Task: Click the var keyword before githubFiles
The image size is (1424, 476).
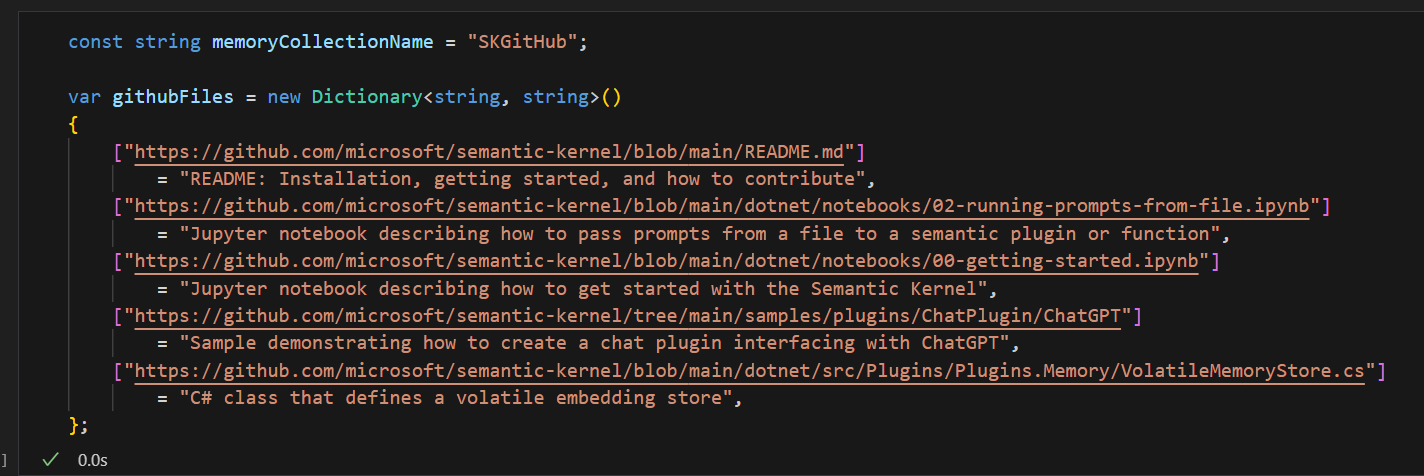Action: pyautogui.click(x=85, y=98)
